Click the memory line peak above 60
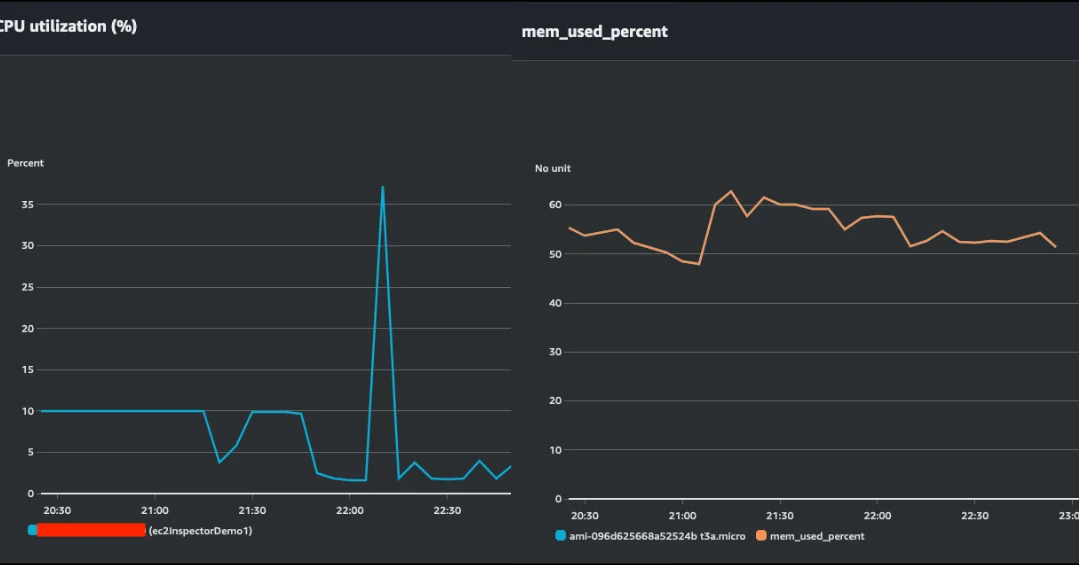1079x565 pixels. 731,191
